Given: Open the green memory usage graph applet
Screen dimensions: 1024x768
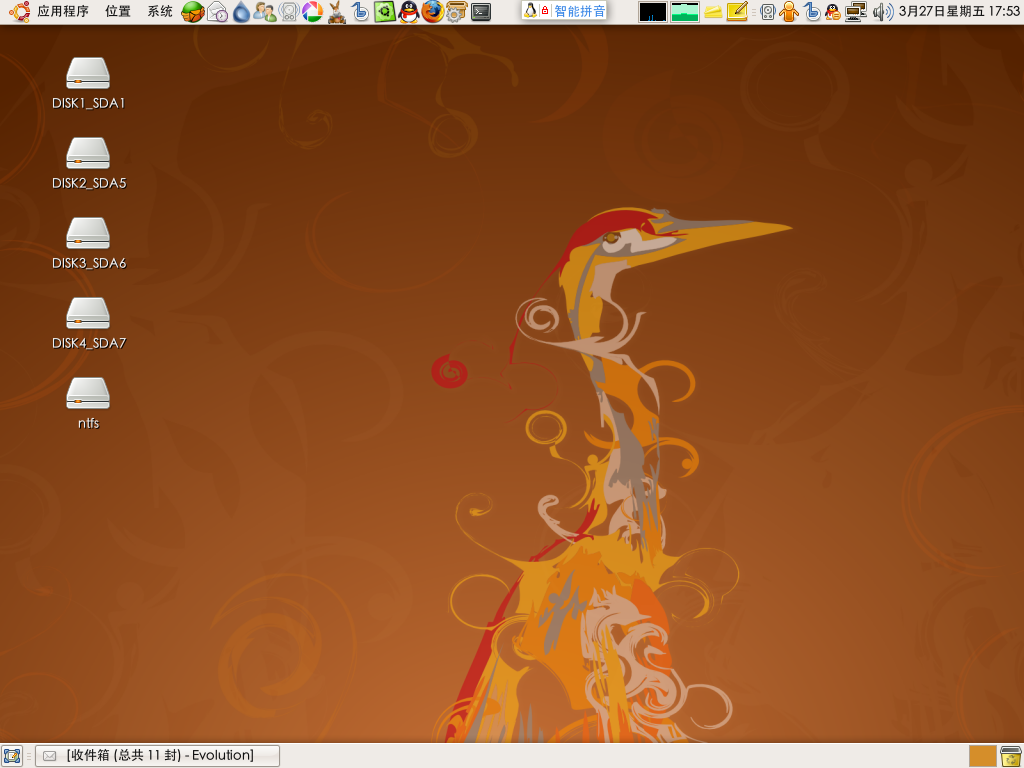Looking at the screenshot, I should (x=685, y=12).
